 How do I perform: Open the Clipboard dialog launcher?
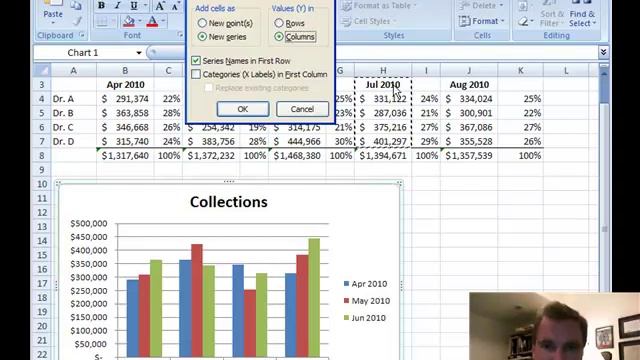82,35
